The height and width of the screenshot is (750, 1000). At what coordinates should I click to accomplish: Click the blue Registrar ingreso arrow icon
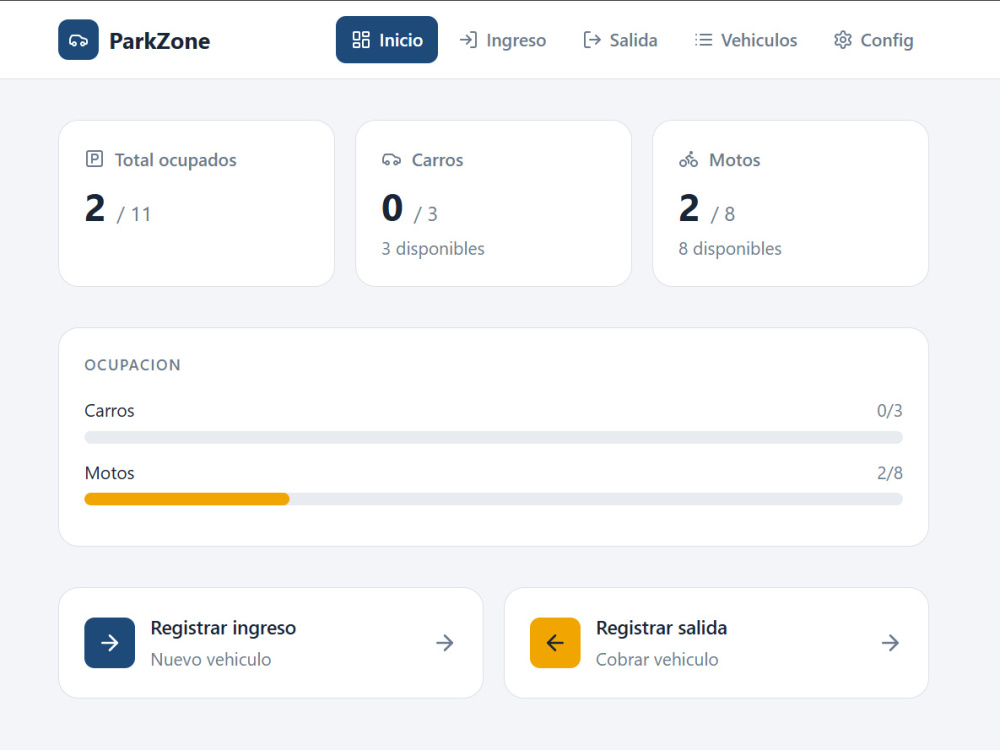click(110, 643)
